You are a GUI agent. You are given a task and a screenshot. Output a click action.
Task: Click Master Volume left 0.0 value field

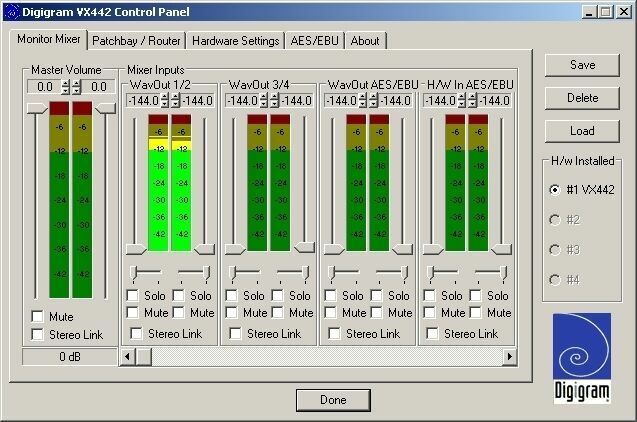pyautogui.click(x=45, y=87)
